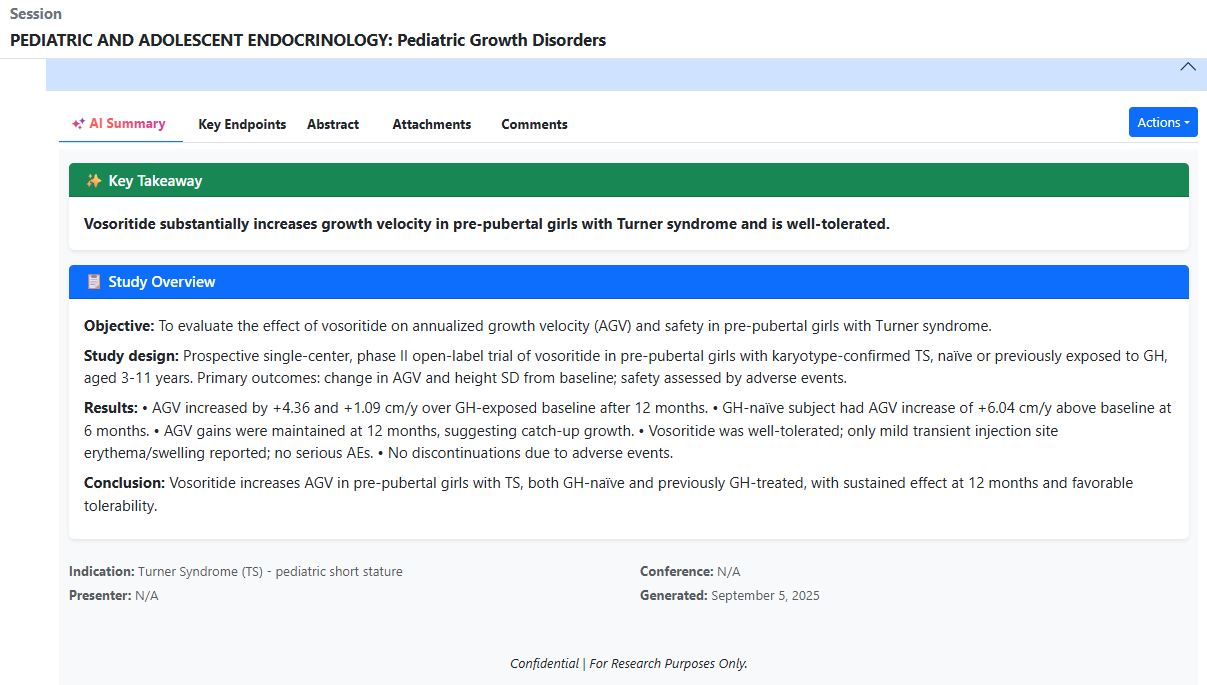Open the Abstract tab
The image size is (1207, 685).
[x=333, y=125]
